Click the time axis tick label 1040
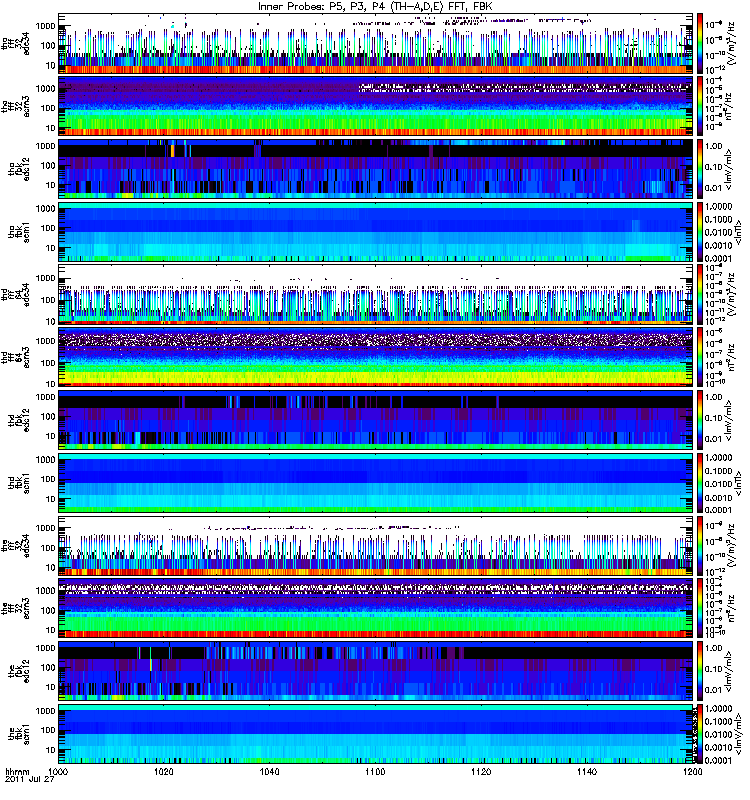The image size is (750, 800). click(269, 772)
